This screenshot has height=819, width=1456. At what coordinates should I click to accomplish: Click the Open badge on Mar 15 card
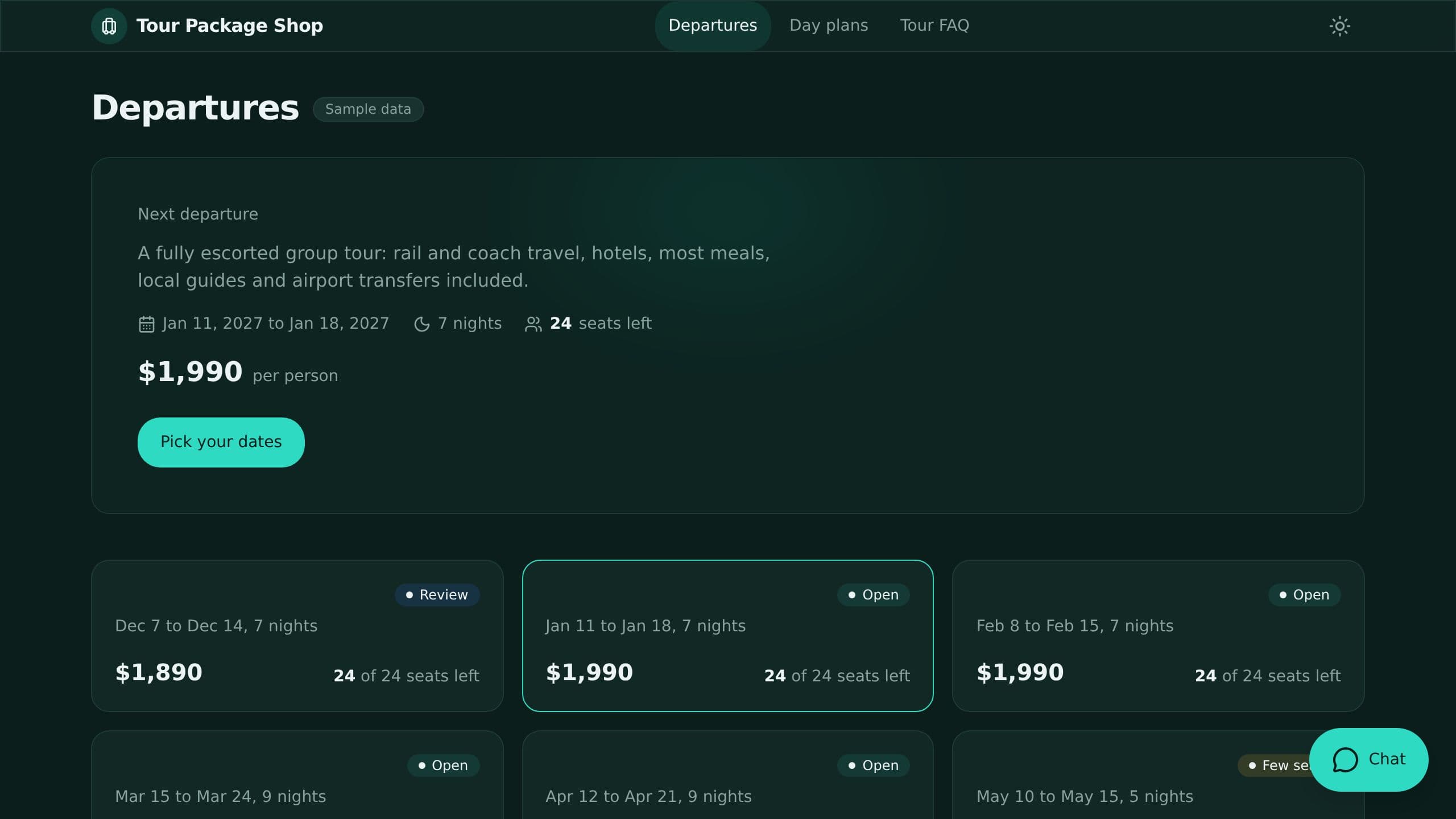click(x=443, y=766)
